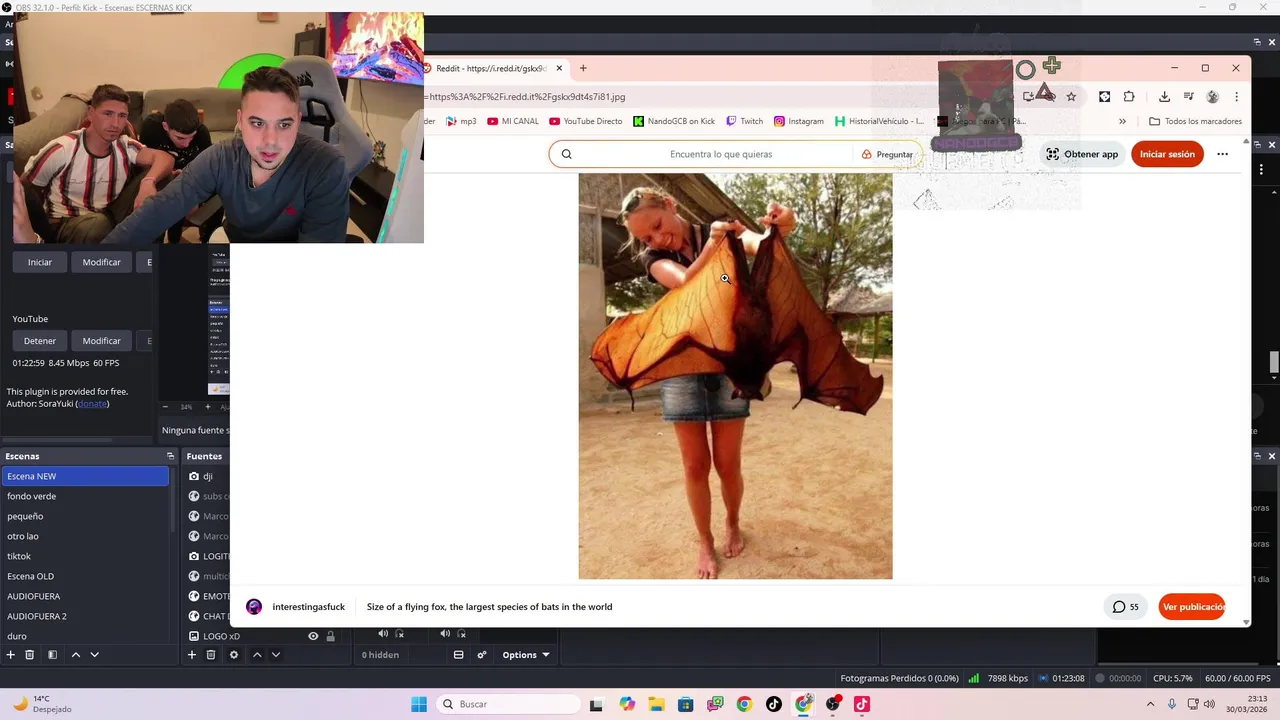Open source properties gear icon
This screenshot has height=720, width=1280.
pos(234,655)
